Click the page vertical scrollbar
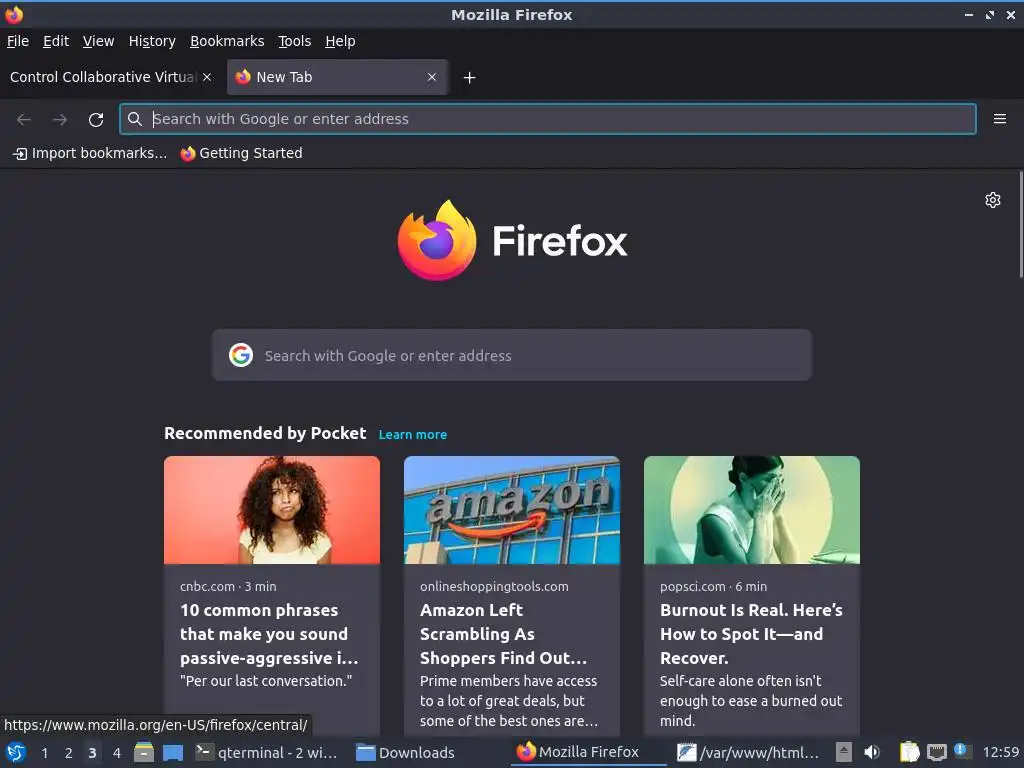The width and height of the screenshot is (1024, 768). 1020,225
